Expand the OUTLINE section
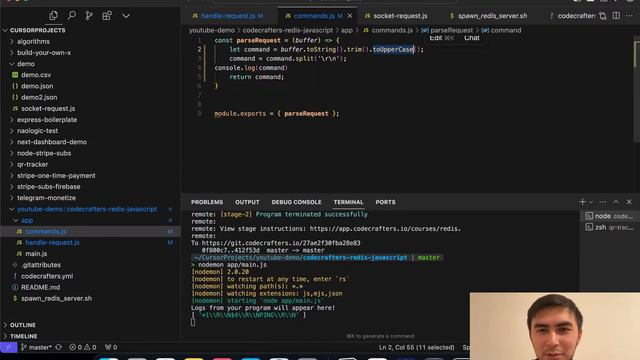640x360 pixels. [x=22, y=325]
